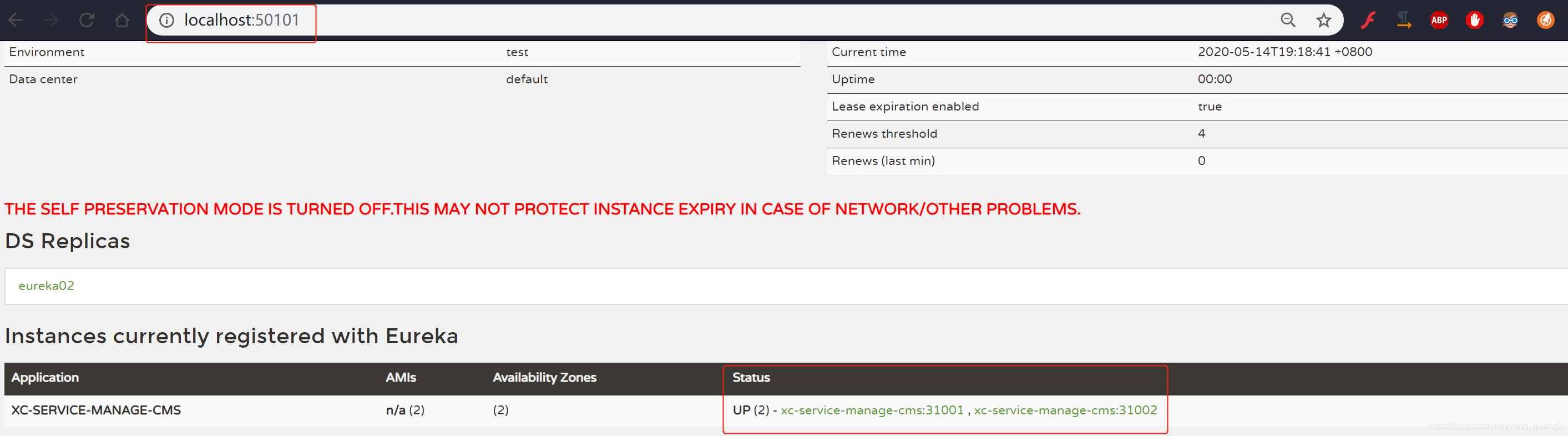Screen dimensions: 1568x436
Task: Click the AMIs column header
Action: point(401,378)
